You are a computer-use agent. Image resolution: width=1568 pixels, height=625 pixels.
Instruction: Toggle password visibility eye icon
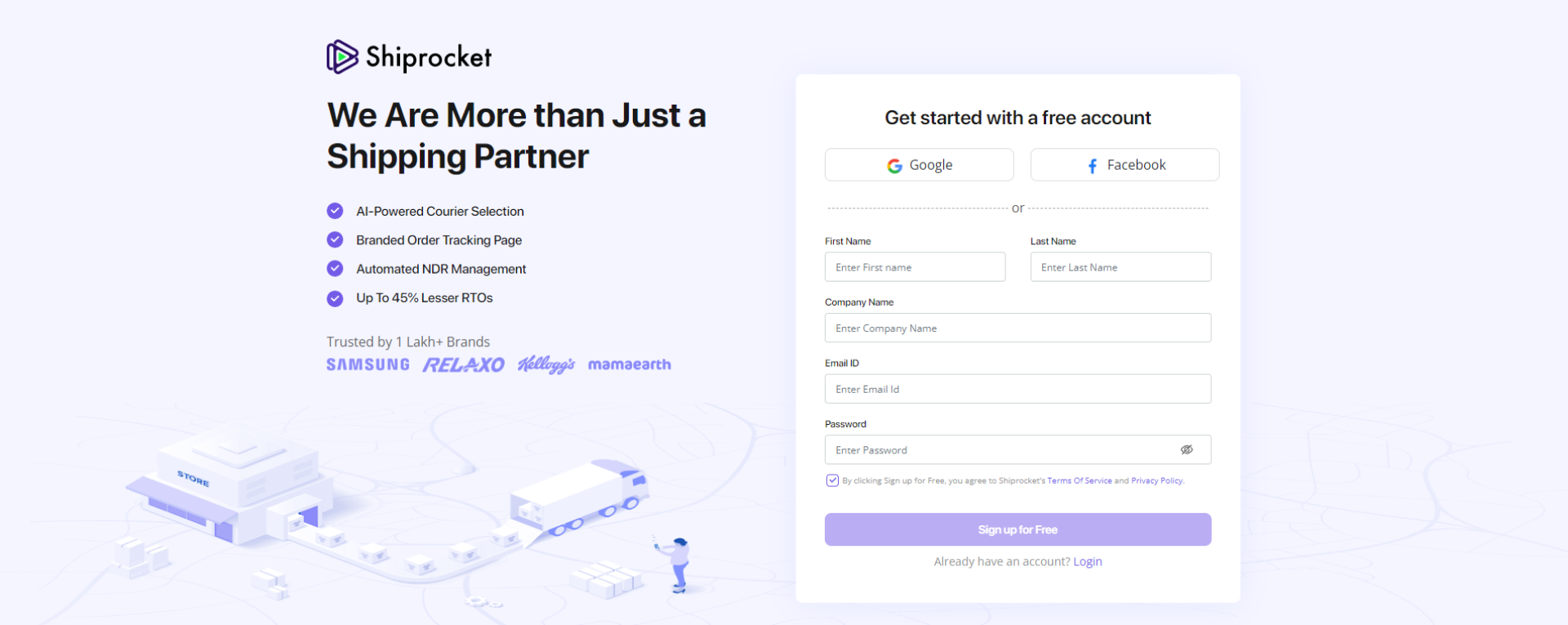1187,450
